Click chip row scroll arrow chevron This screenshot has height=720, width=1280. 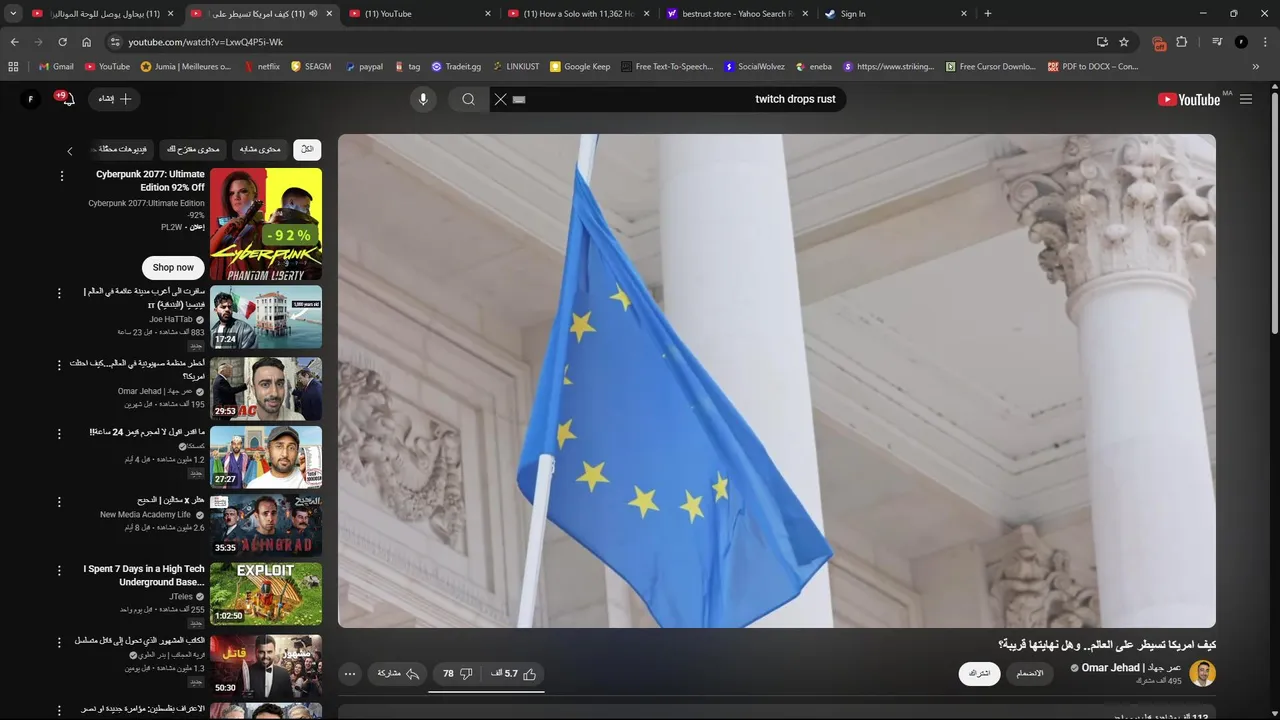pyautogui.click(x=70, y=151)
